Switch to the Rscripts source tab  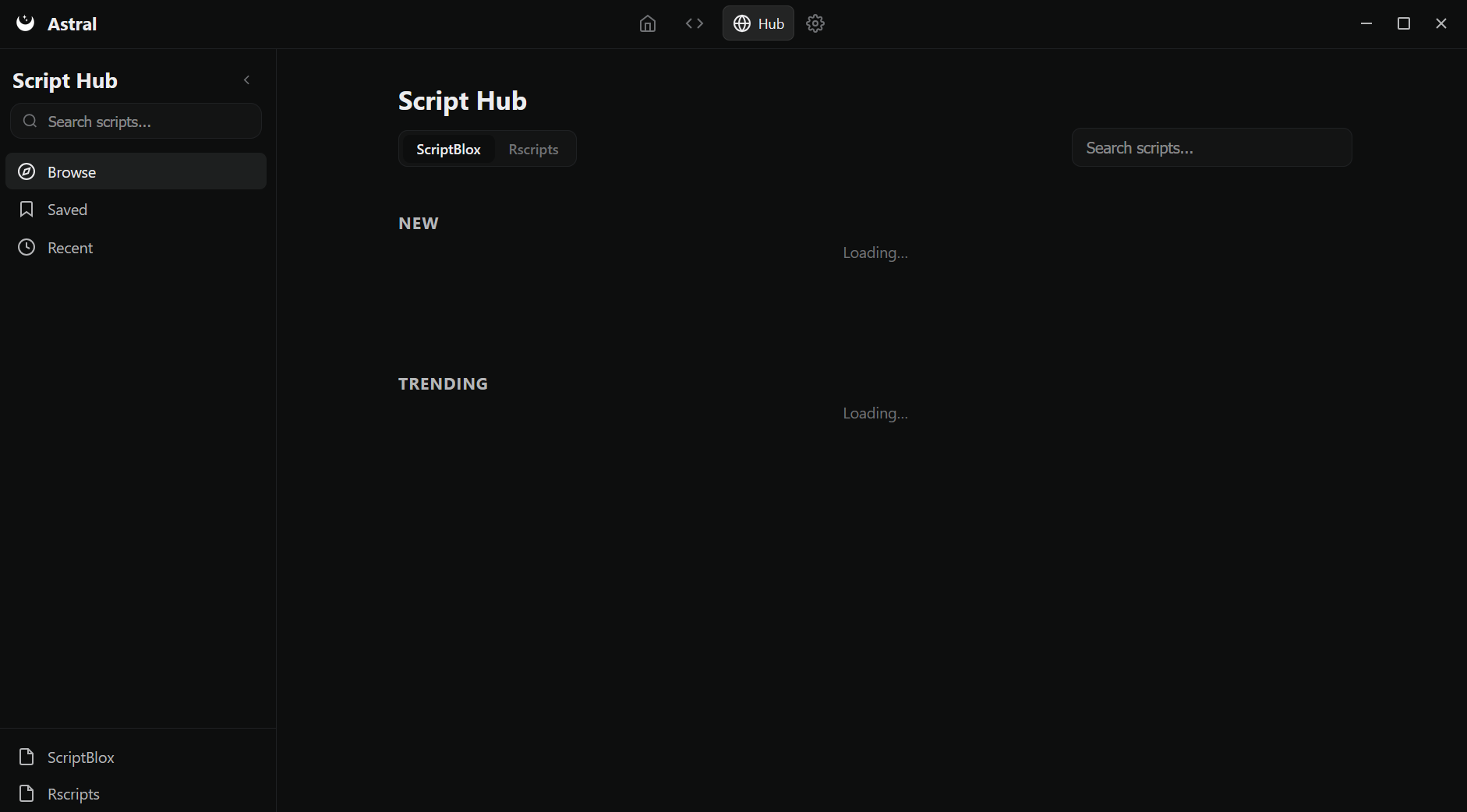(x=534, y=149)
